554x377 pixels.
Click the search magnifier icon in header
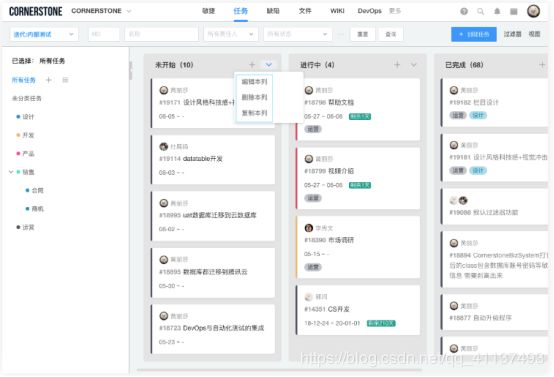click(x=481, y=11)
